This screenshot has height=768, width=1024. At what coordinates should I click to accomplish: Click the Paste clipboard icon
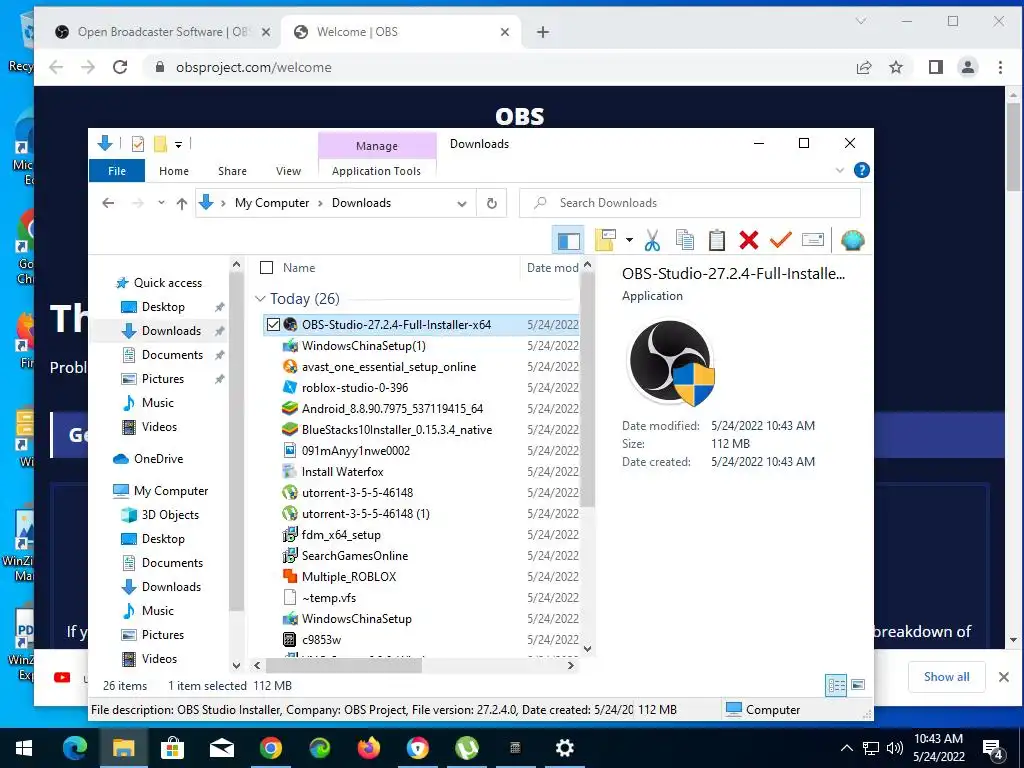pyautogui.click(x=716, y=240)
